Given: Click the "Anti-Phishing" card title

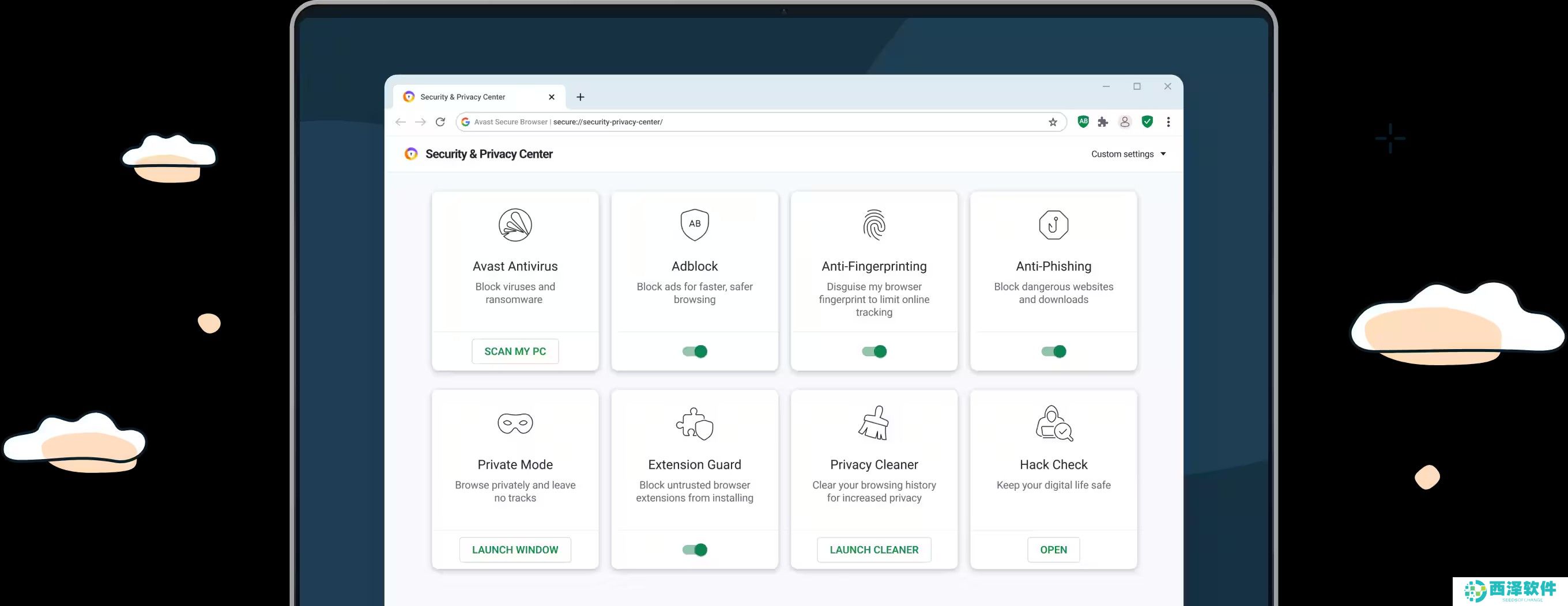Looking at the screenshot, I should [1054, 267].
